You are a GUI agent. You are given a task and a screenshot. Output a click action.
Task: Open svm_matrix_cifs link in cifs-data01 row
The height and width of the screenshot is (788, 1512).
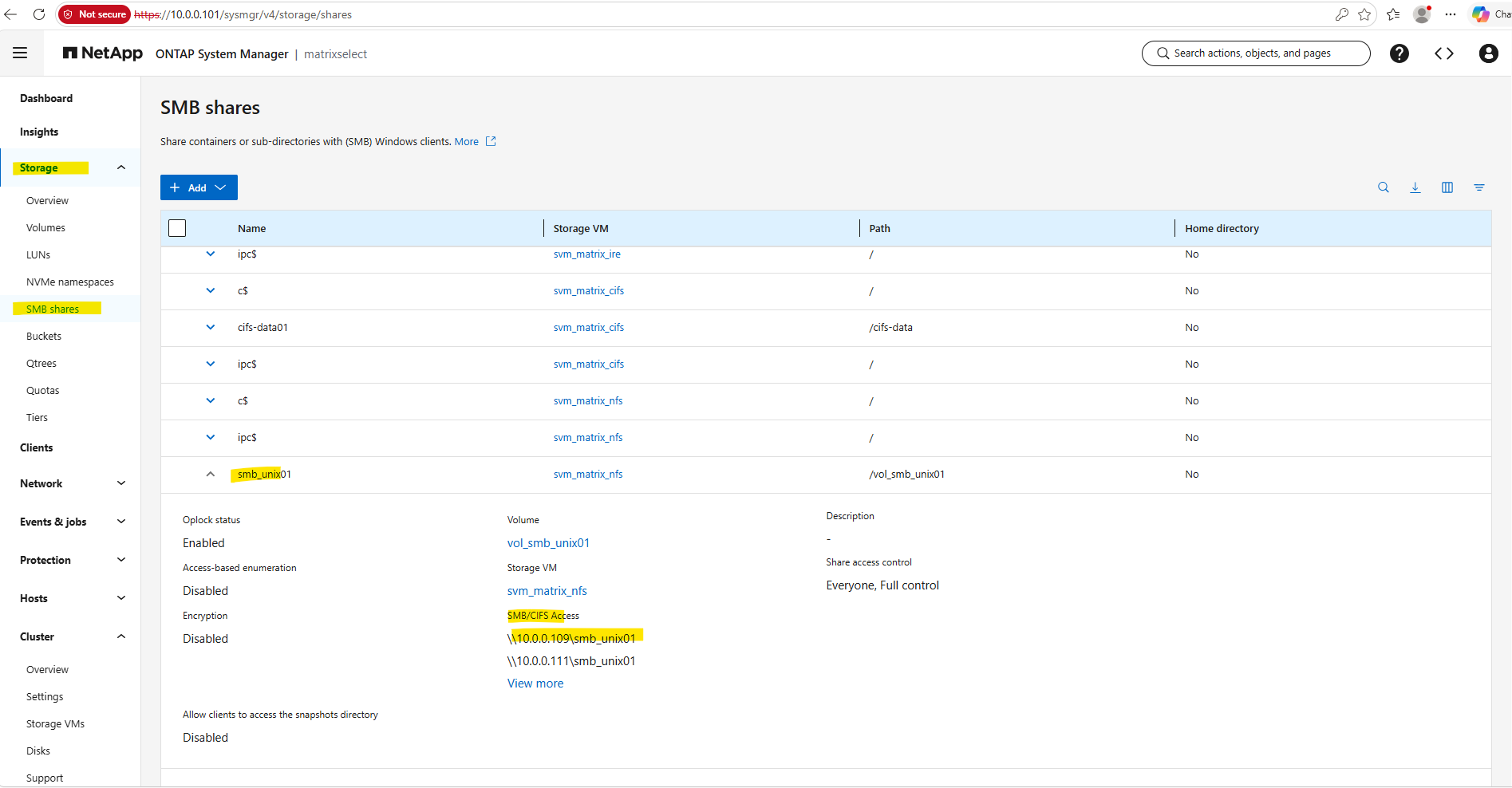click(x=589, y=327)
